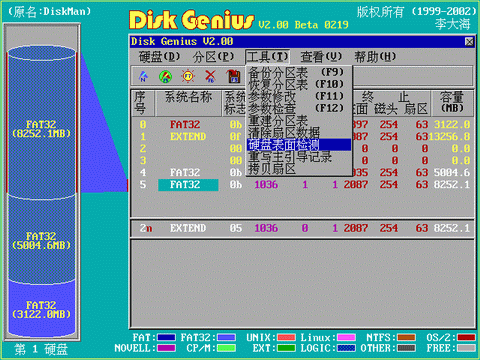Open the 查看(V) menu
Viewport: 480px width, 360px height.
(321, 57)
